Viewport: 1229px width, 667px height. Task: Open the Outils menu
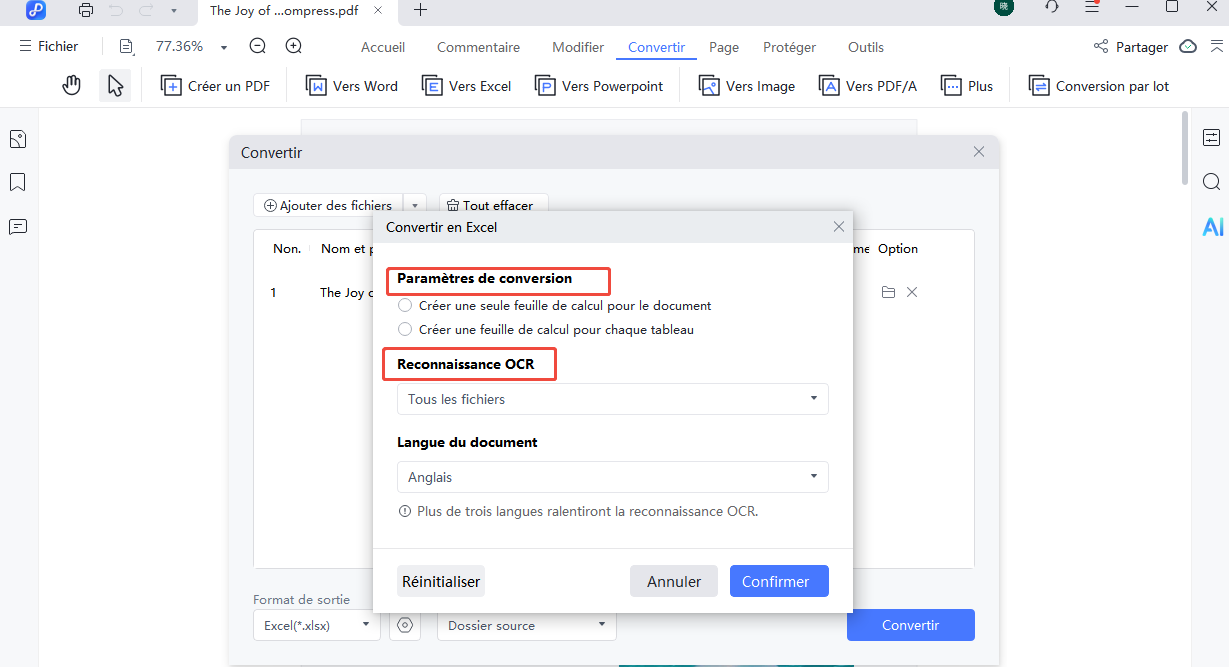865,47
